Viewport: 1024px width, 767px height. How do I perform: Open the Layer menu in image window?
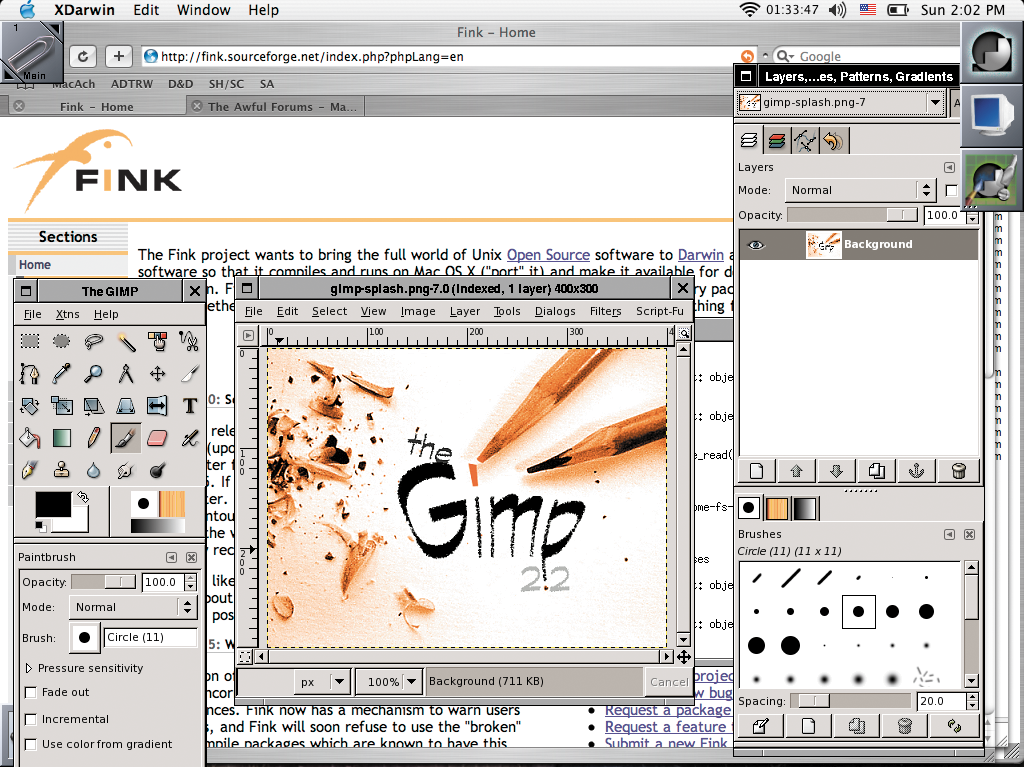point(464,312)
